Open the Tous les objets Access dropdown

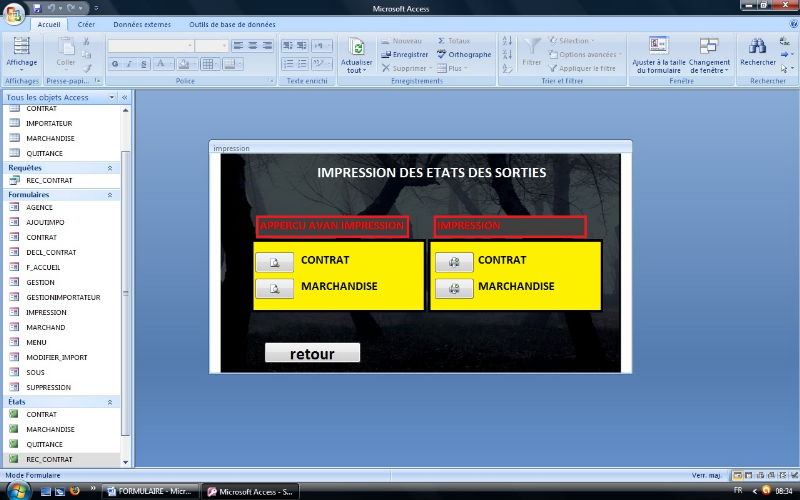(111, 98)
